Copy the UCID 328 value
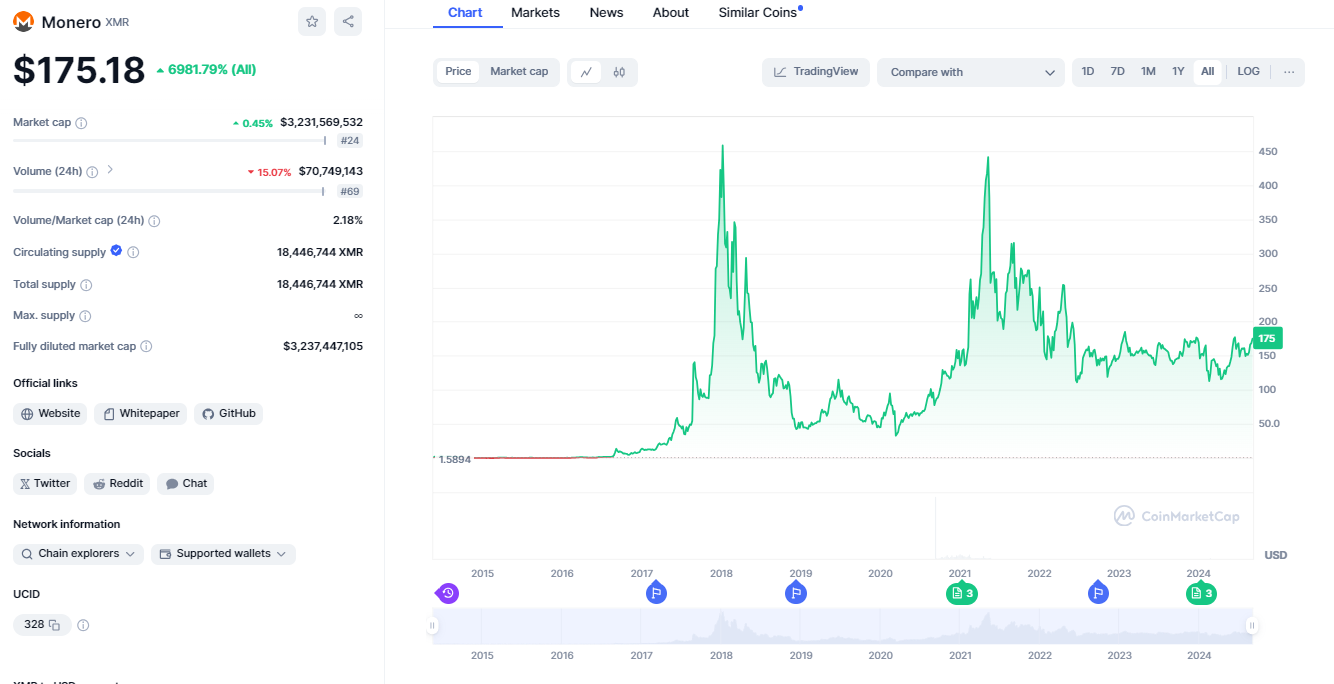The image size is (1334, 684). (x=54, y=625)
